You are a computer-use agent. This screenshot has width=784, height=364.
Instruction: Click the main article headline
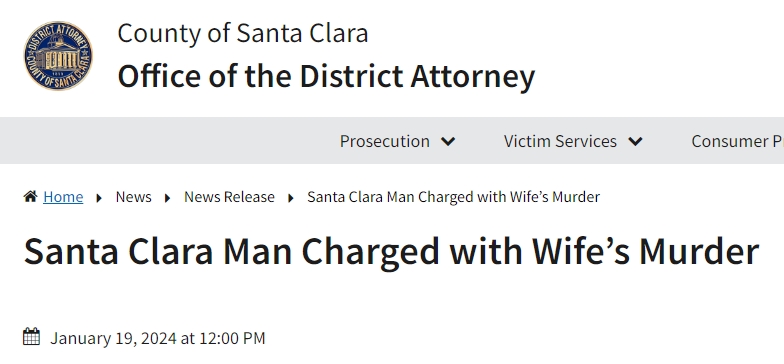[392, 252]
